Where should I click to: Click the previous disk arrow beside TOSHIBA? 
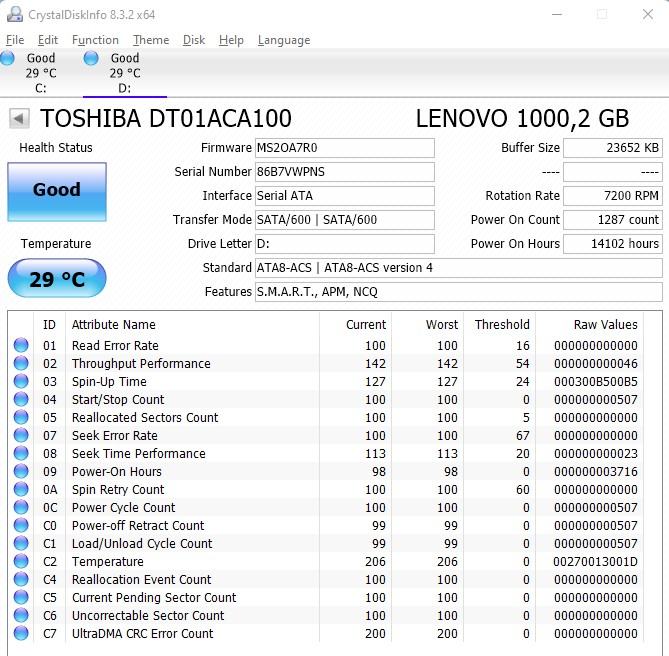(19, 119)
